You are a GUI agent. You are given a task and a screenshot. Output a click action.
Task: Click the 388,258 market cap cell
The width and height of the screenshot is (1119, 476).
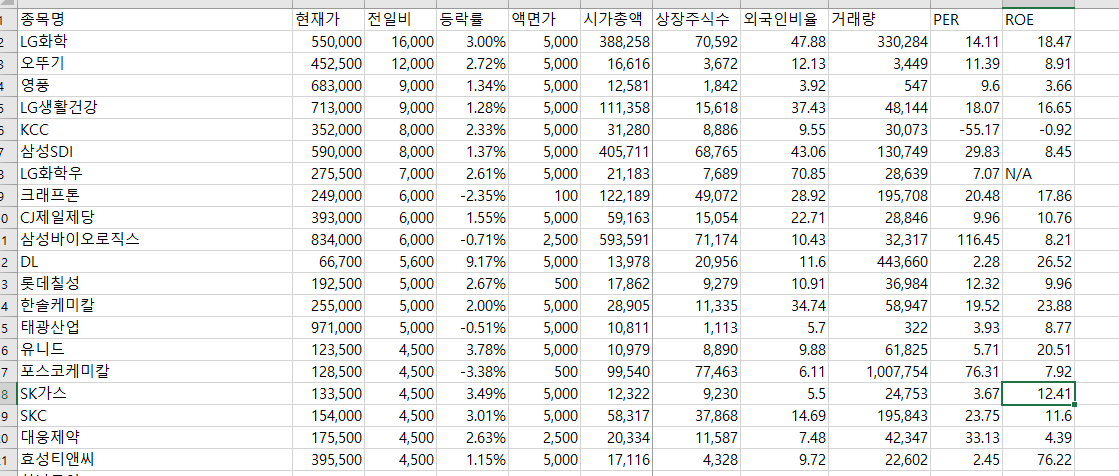point(616,41)
